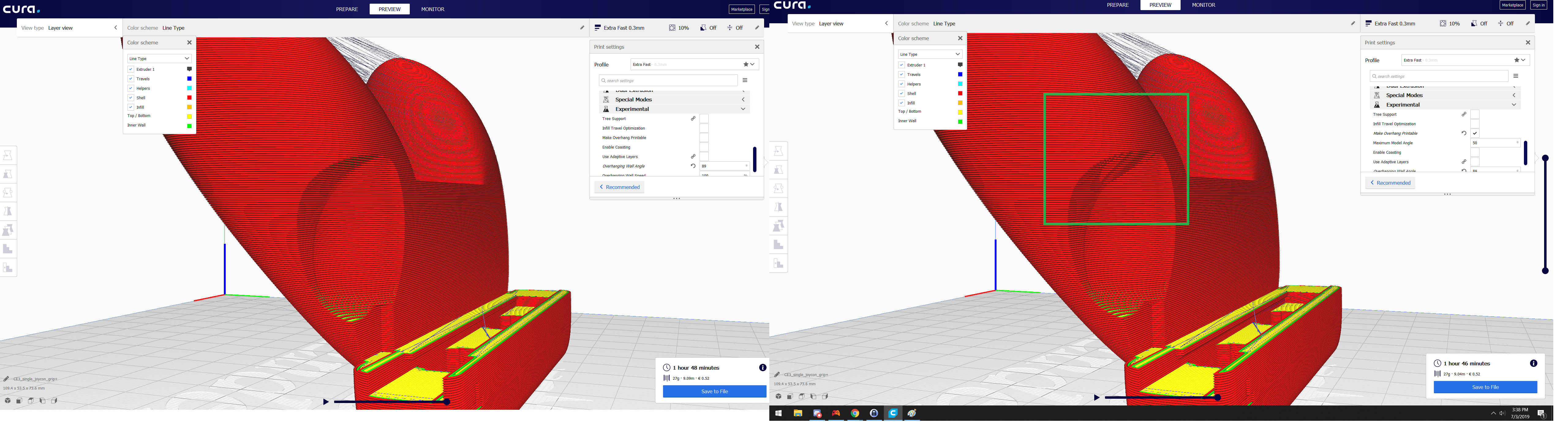This screenshot has height=441, width=1568.
Task: Click pencil icon beside print summary, right window
Action: [1528, 23]
